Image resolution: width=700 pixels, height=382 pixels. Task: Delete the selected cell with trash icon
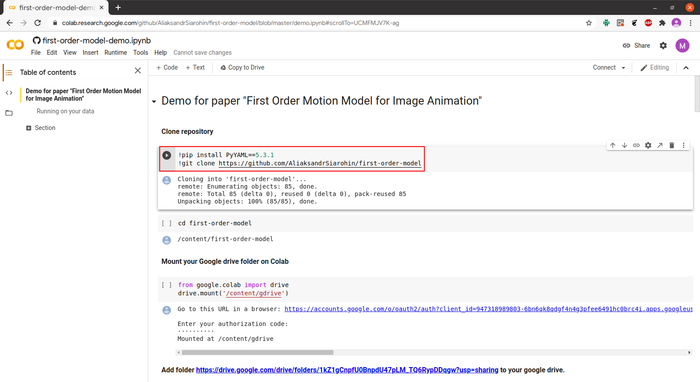point(671,145)
